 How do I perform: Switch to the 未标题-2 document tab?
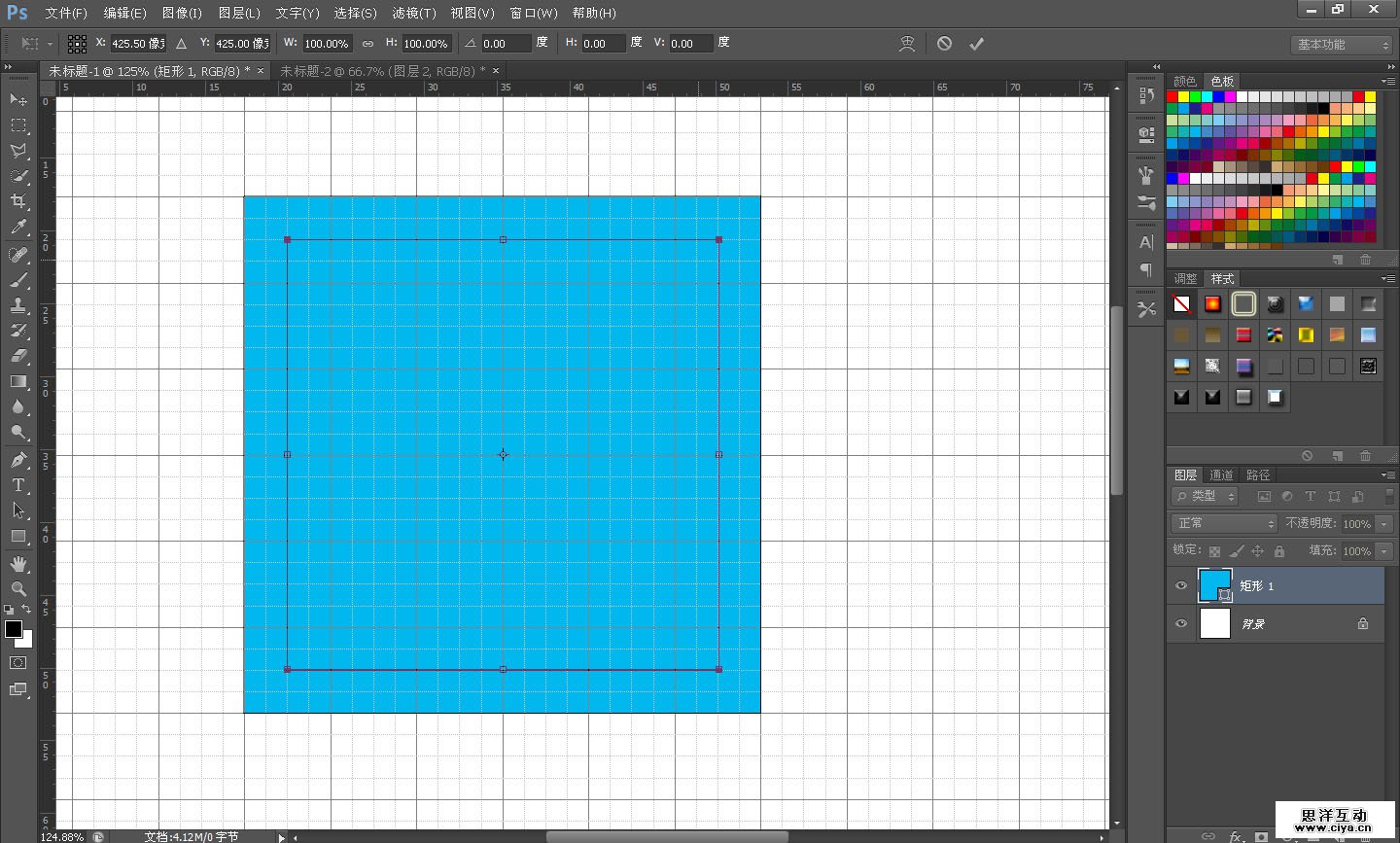pyautogui.click(x=381, y=71)
